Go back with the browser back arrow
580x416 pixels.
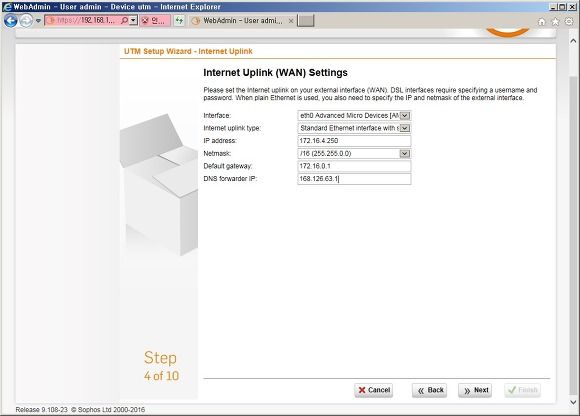tap(10, 21)
